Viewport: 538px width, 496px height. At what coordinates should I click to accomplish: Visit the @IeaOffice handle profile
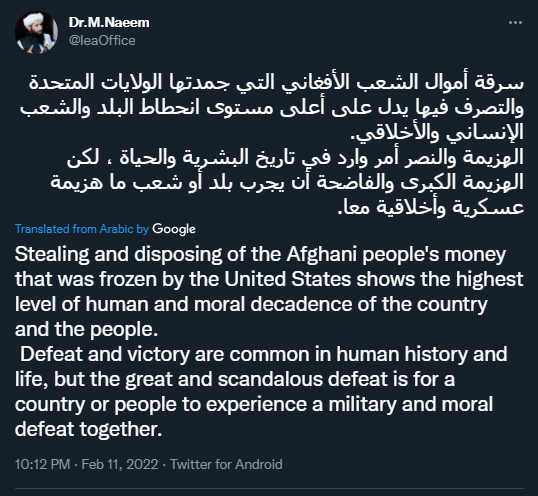pyautogui.click(x=102, y=40)
